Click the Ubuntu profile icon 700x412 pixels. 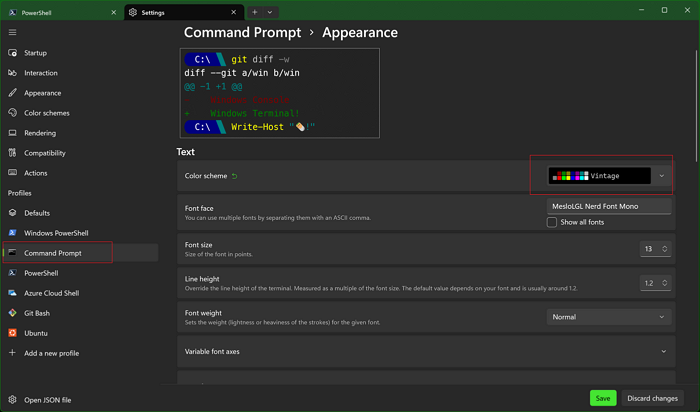(12, 333)
